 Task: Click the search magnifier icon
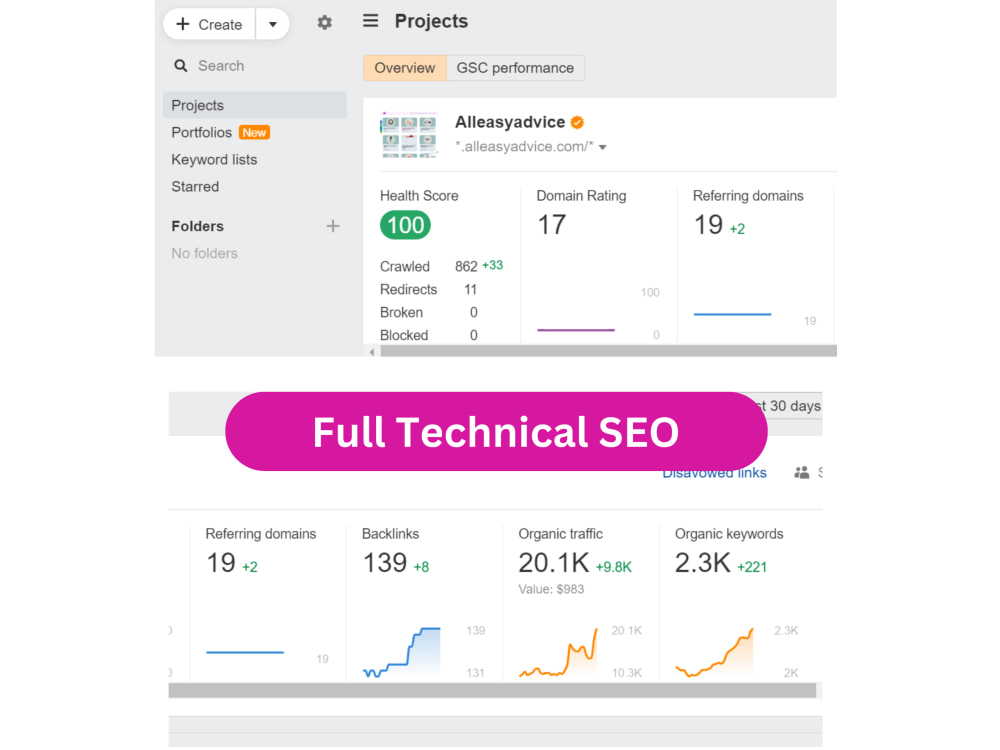point(181,66)
